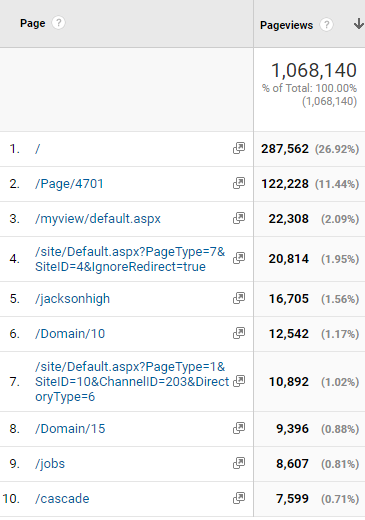Open the /Page/4701 link
This screenshot has width=365, height=520.
tap(69, 184)
